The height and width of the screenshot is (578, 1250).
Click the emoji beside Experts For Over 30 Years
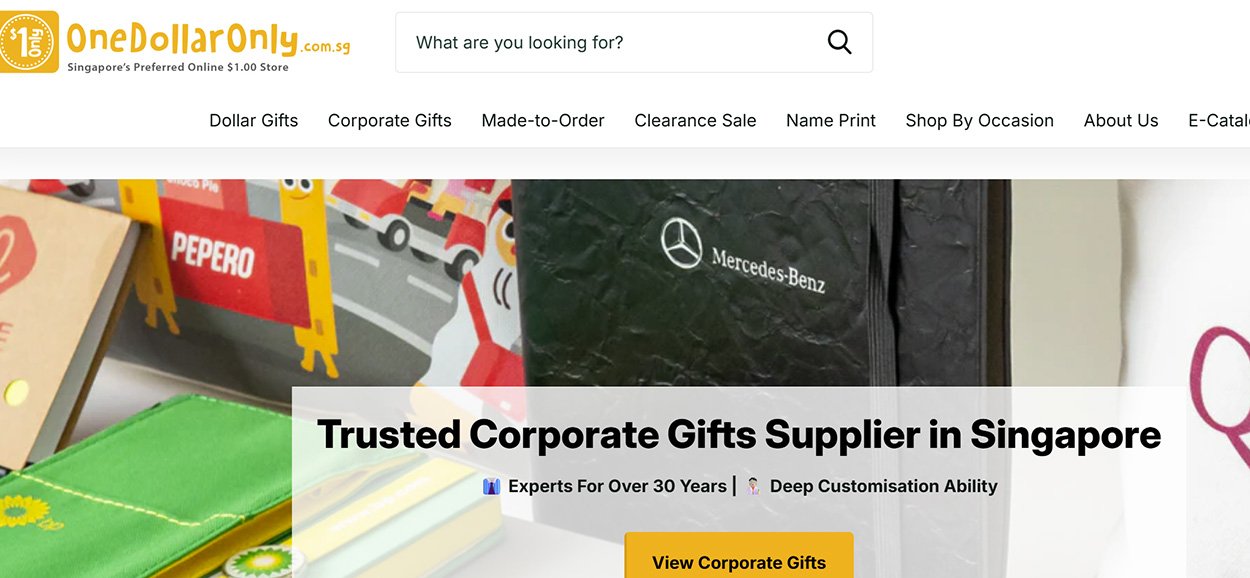[x=491, y=487]
